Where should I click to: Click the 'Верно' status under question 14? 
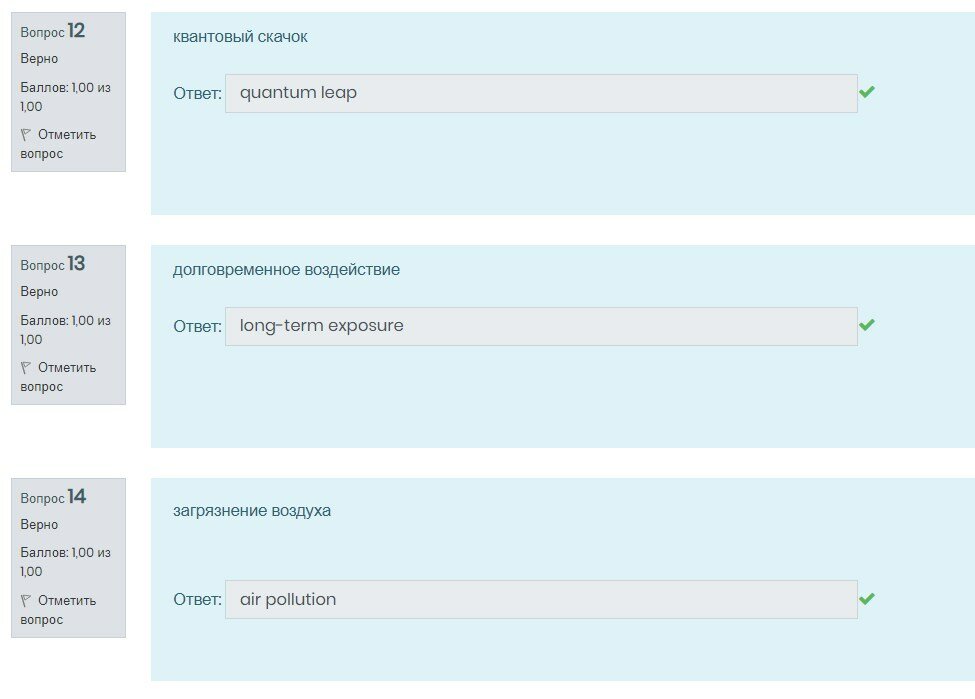tap(39, 525)
